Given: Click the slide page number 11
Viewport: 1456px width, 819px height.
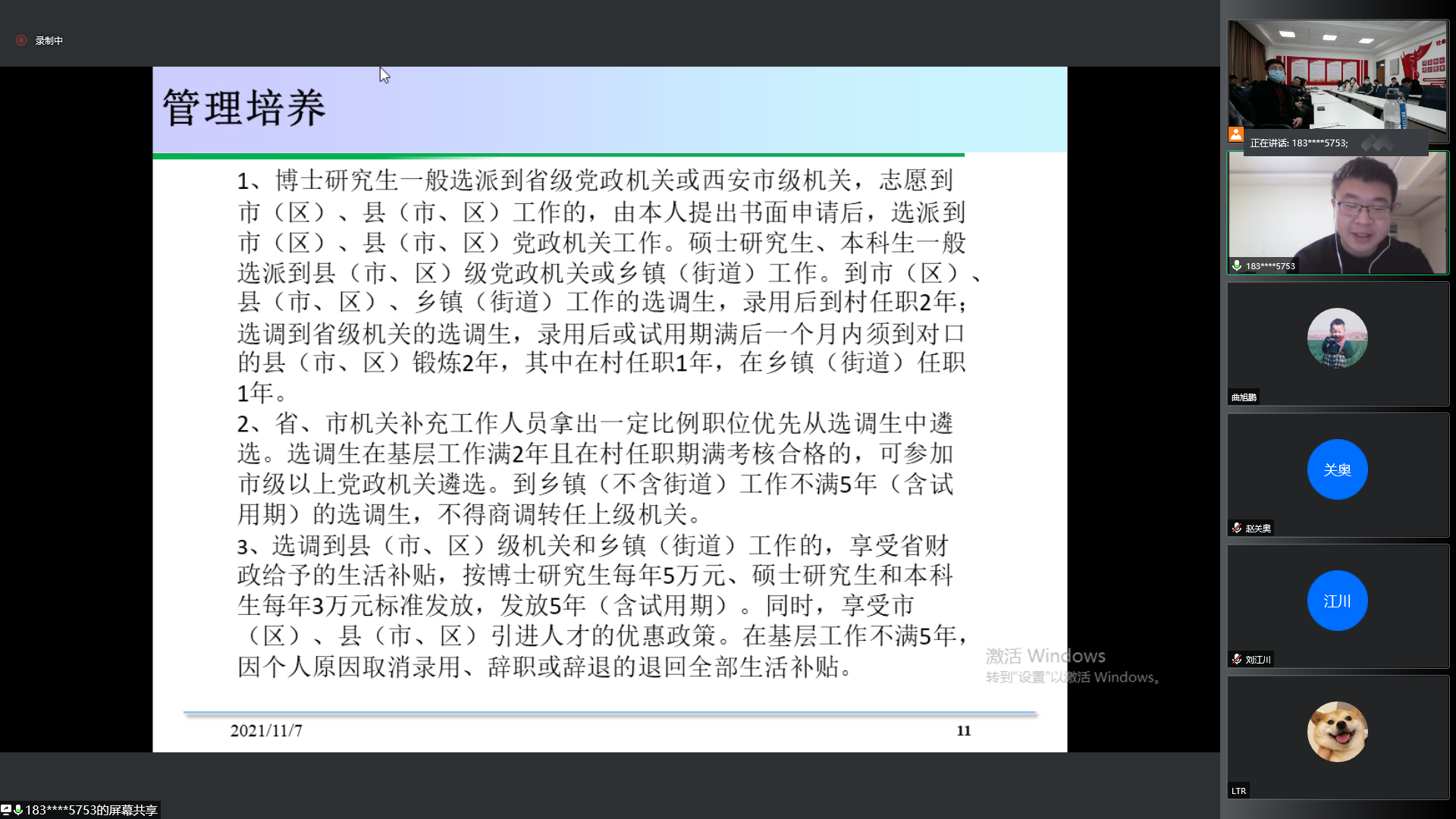Looking at the screenshot, I should tap(964, 730).
